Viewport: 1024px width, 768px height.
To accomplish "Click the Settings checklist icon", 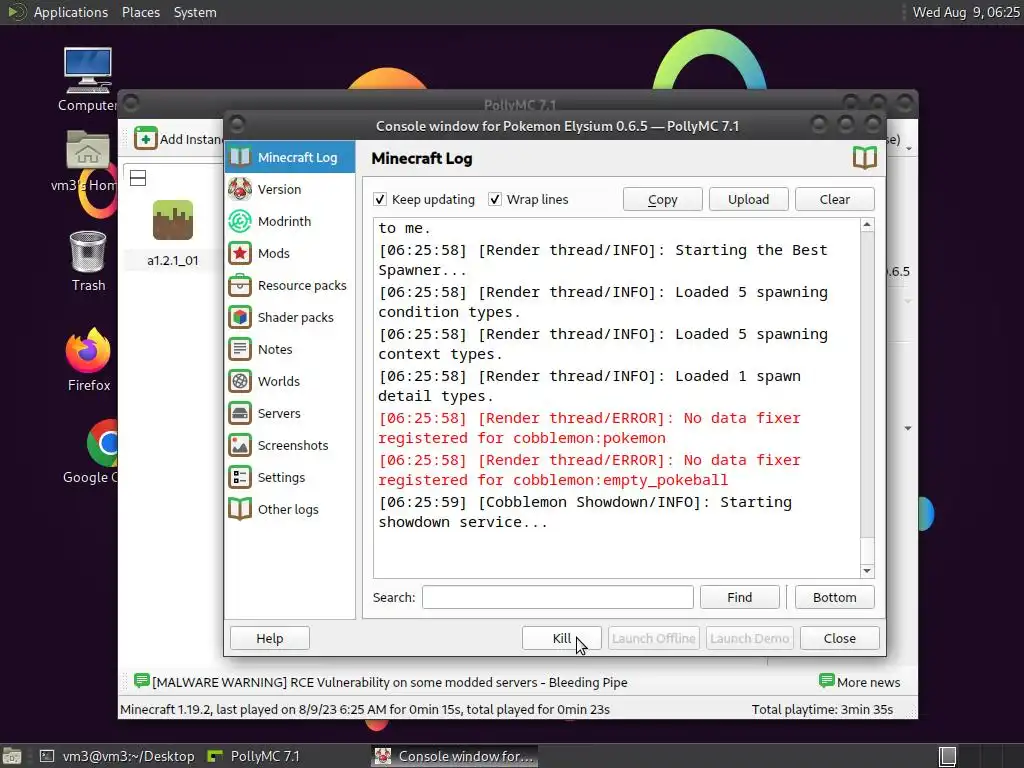I will click(x=240, y=477).
